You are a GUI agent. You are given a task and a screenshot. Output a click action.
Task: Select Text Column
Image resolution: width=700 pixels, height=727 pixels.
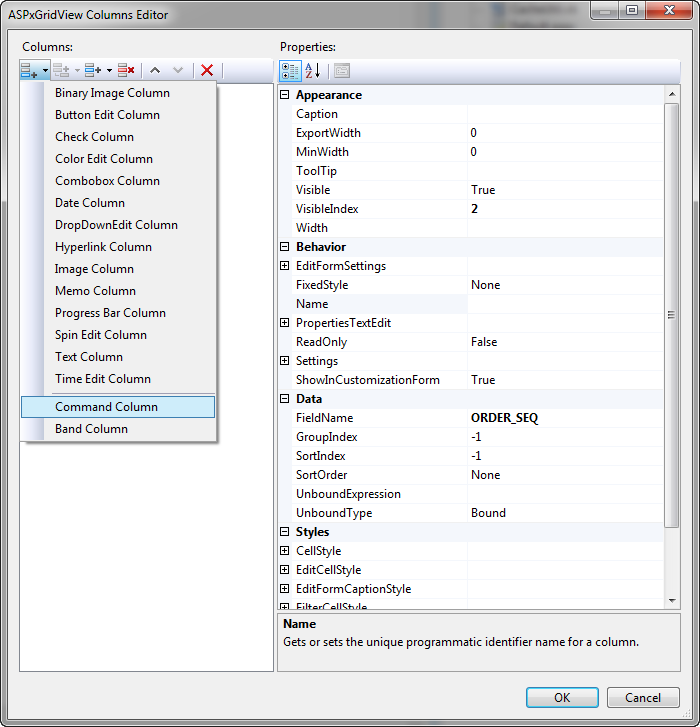click(x=89, y=357)
